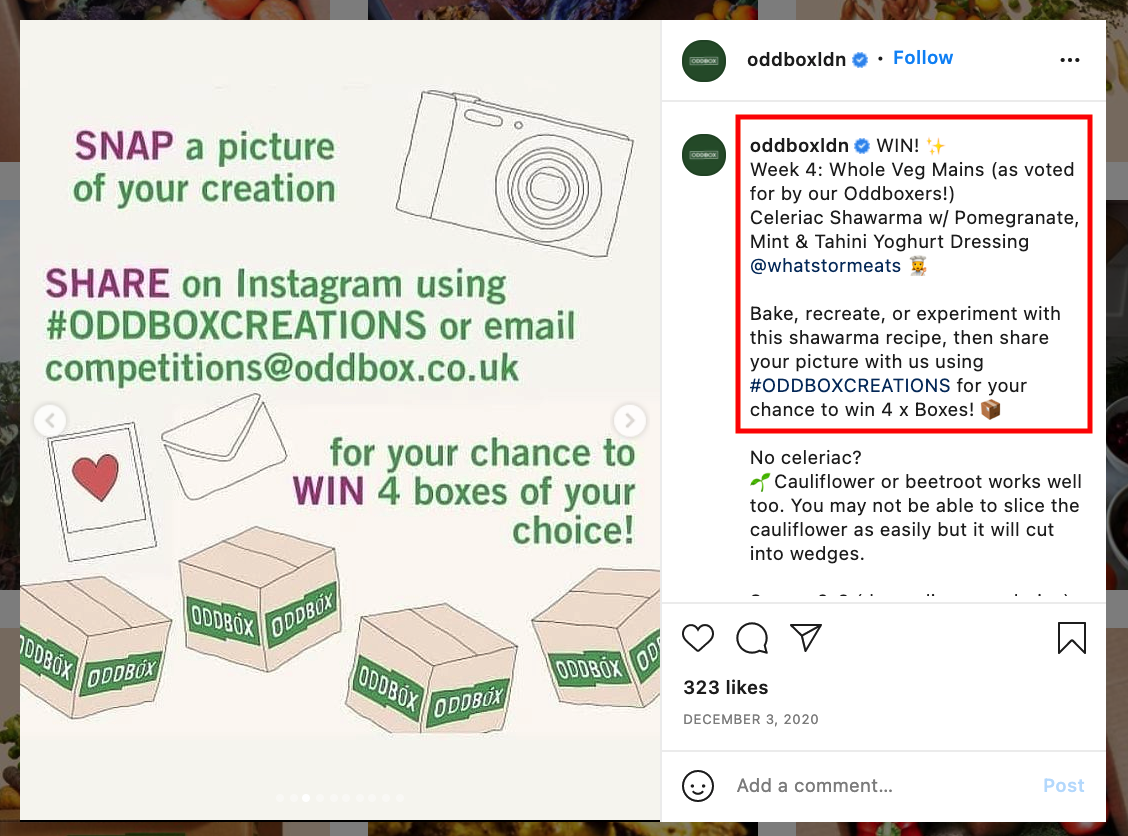
Task: Click oddboxldn avatar beside caption
Action: (x=704, y=155)
